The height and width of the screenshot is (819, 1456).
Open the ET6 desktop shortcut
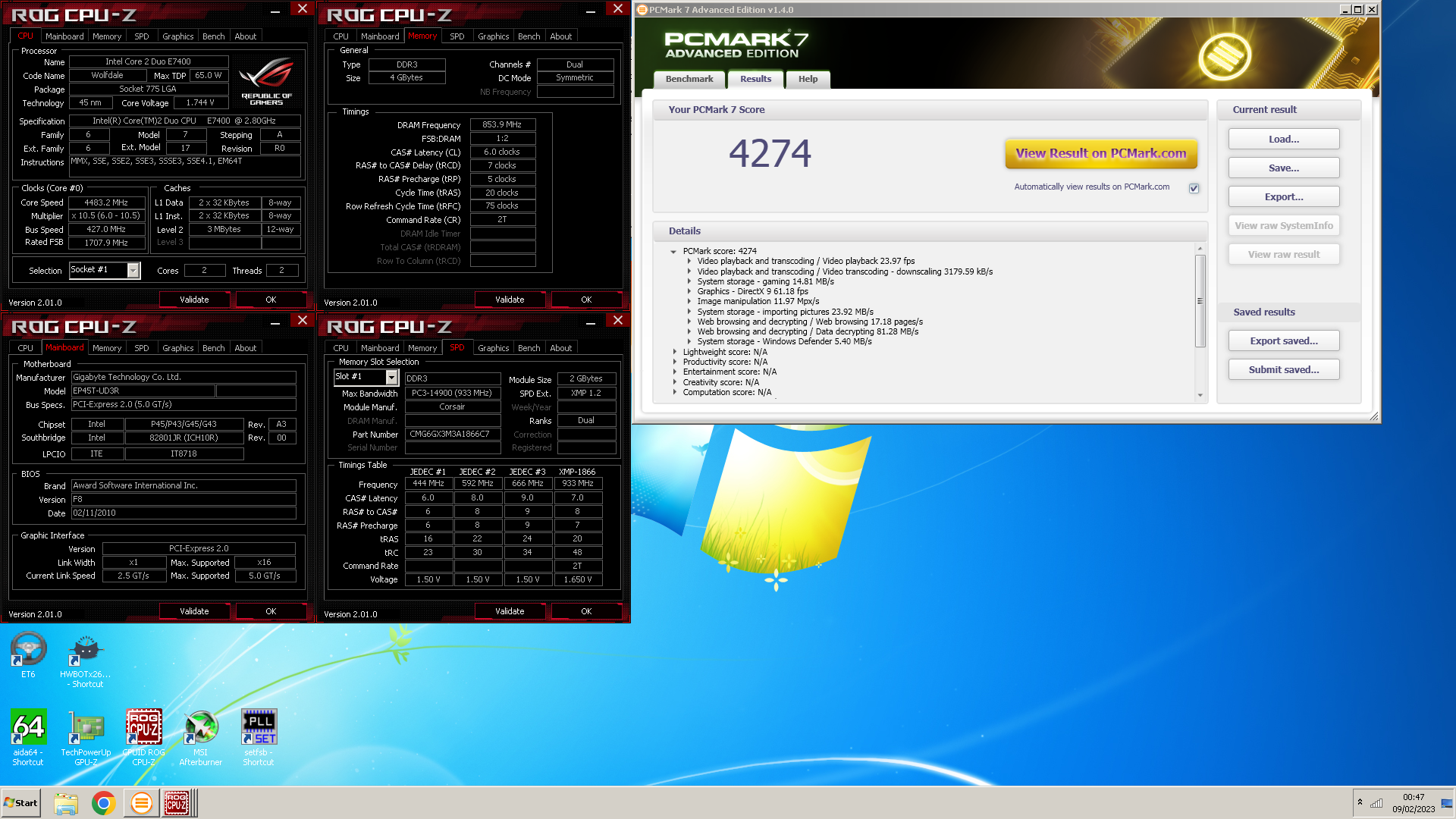click(x=28, y=654)
